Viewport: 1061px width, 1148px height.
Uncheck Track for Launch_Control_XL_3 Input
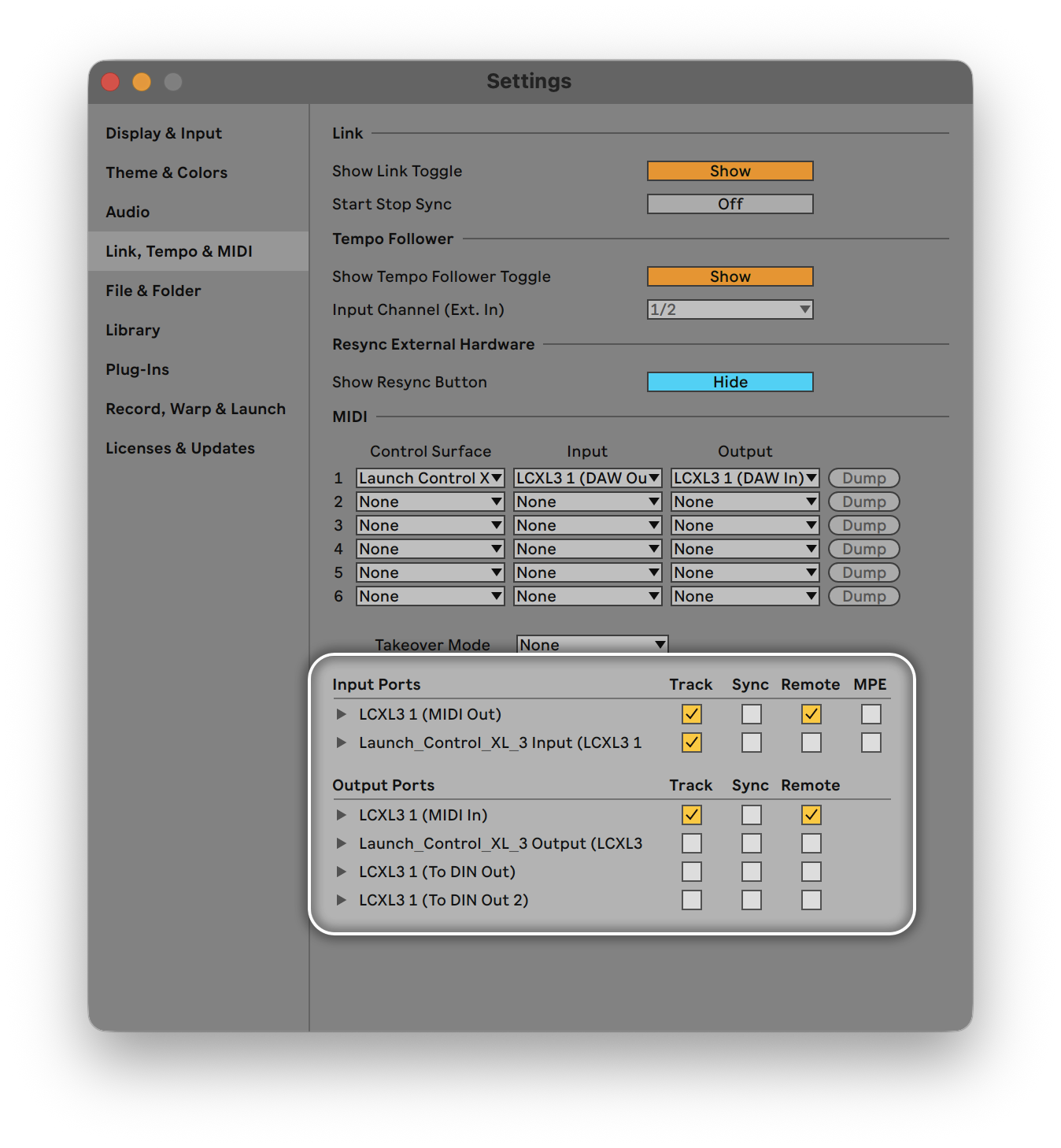point(692,742)
